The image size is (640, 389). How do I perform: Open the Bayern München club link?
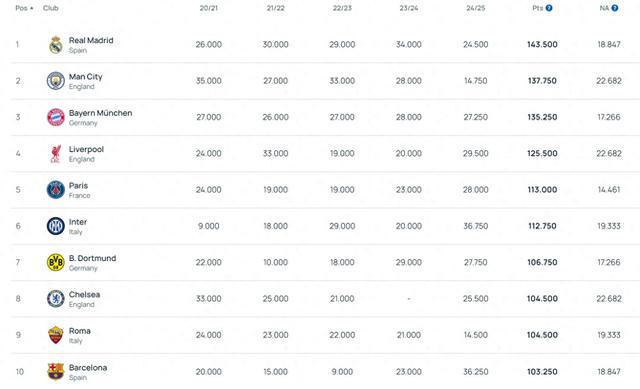click(x=100, y=113)
